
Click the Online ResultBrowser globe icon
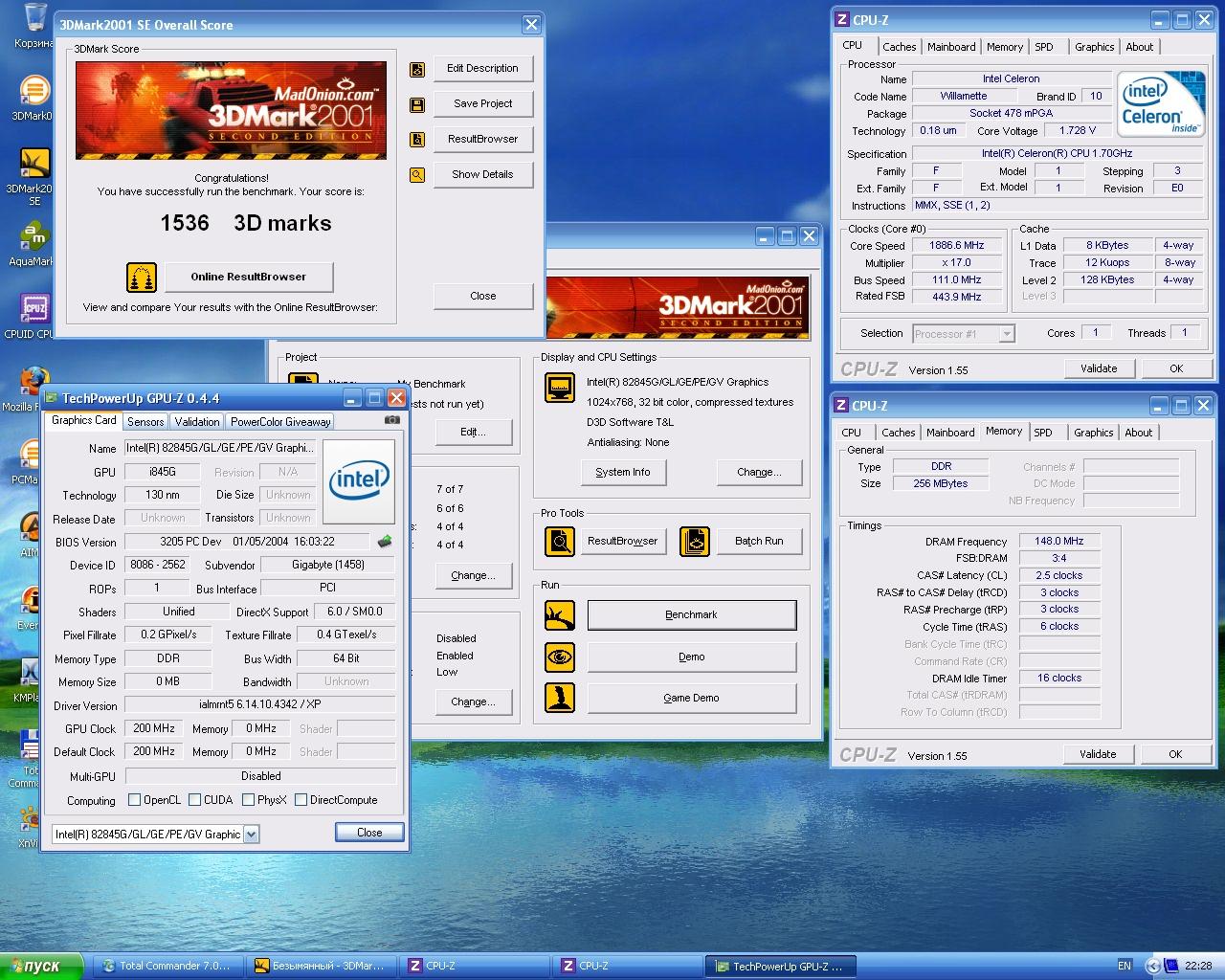[142, 278]
